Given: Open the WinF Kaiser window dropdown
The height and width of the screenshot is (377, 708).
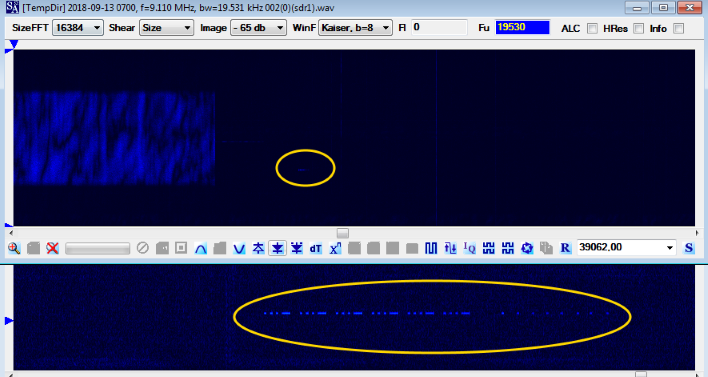Looking at the screenshot, I should 355,28.
